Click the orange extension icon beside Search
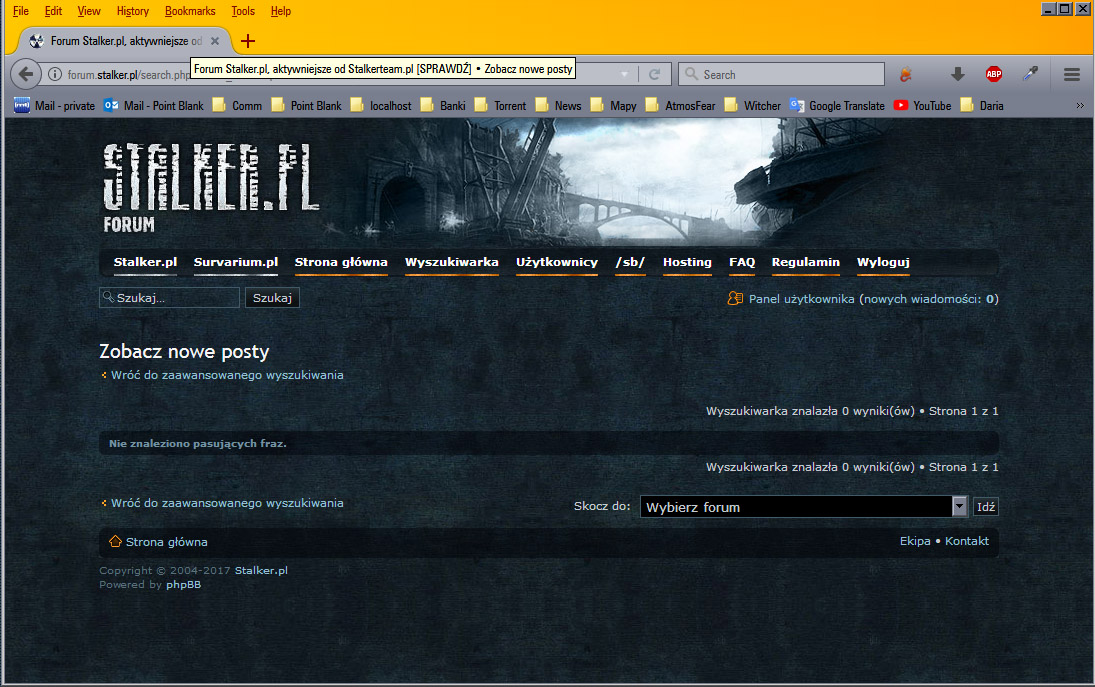 pos(906,74)
